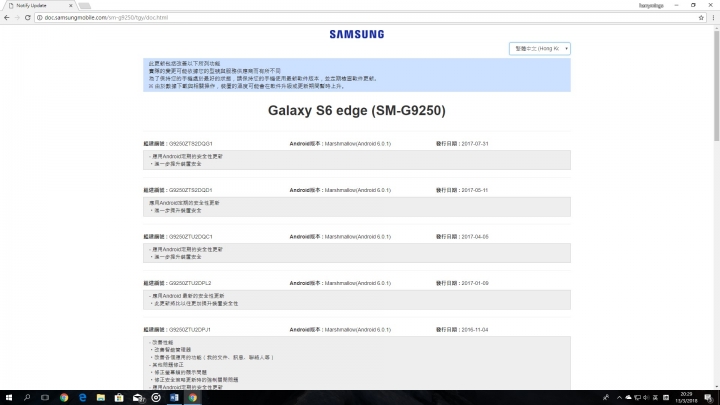Open Chrome three-dot menu

point(713,17)
